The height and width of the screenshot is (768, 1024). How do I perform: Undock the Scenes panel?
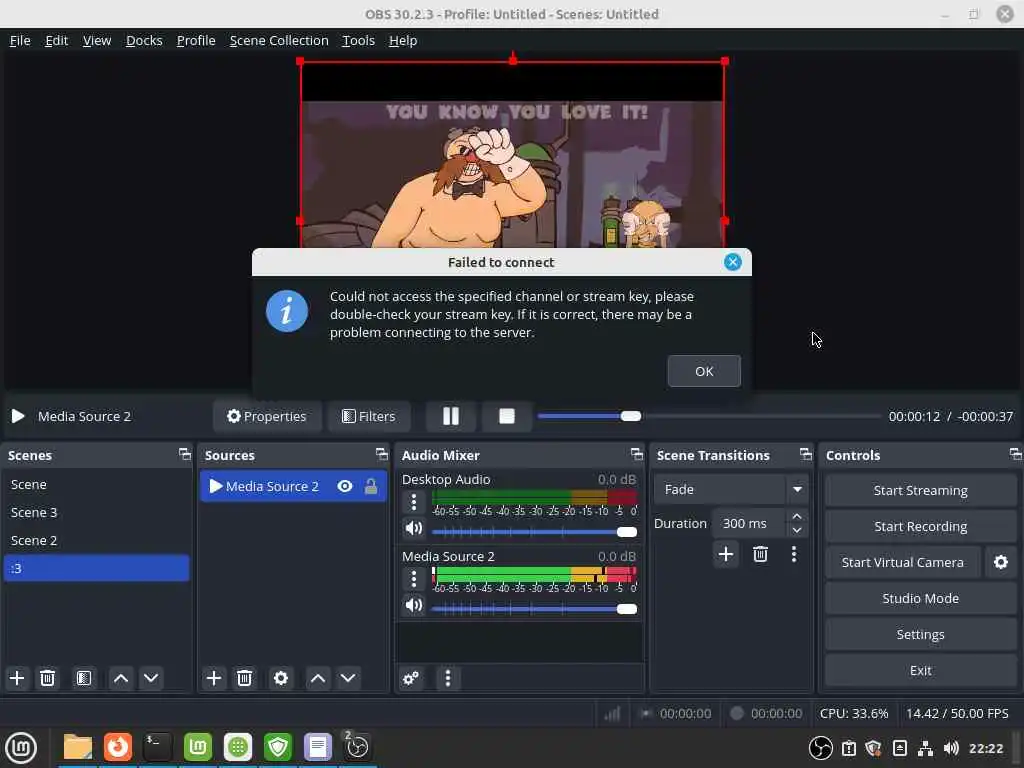click(x=185, y=454)
